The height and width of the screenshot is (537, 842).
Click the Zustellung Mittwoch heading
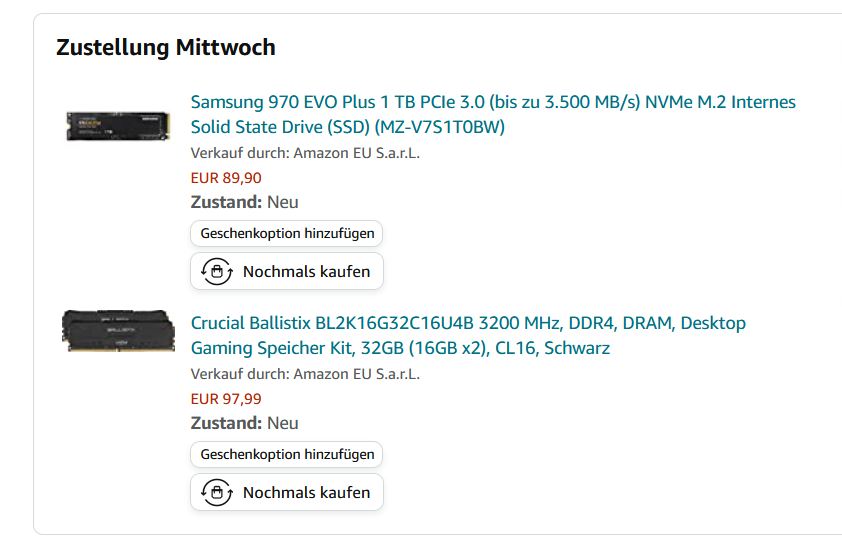pyautogui.click(x=166, y=47)
